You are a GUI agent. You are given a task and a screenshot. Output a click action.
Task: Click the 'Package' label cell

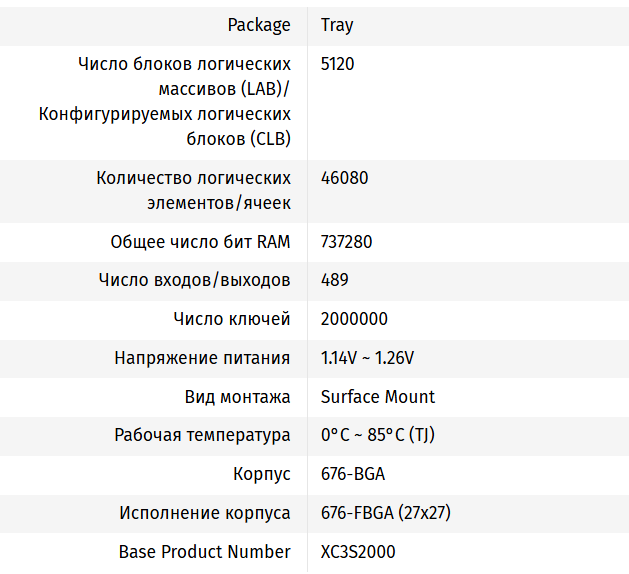(259, 25)
